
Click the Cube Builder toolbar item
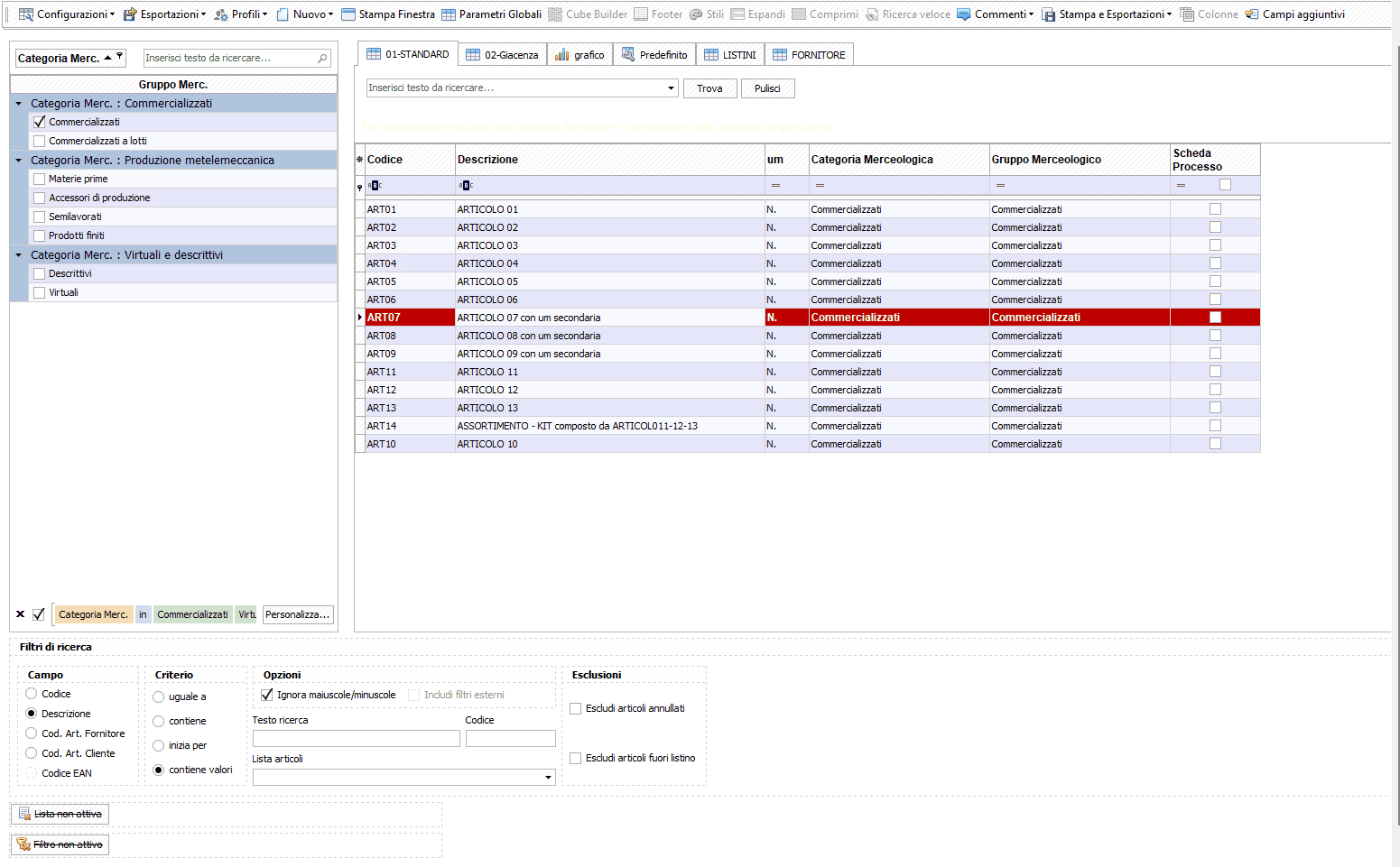tap(588, 14)
